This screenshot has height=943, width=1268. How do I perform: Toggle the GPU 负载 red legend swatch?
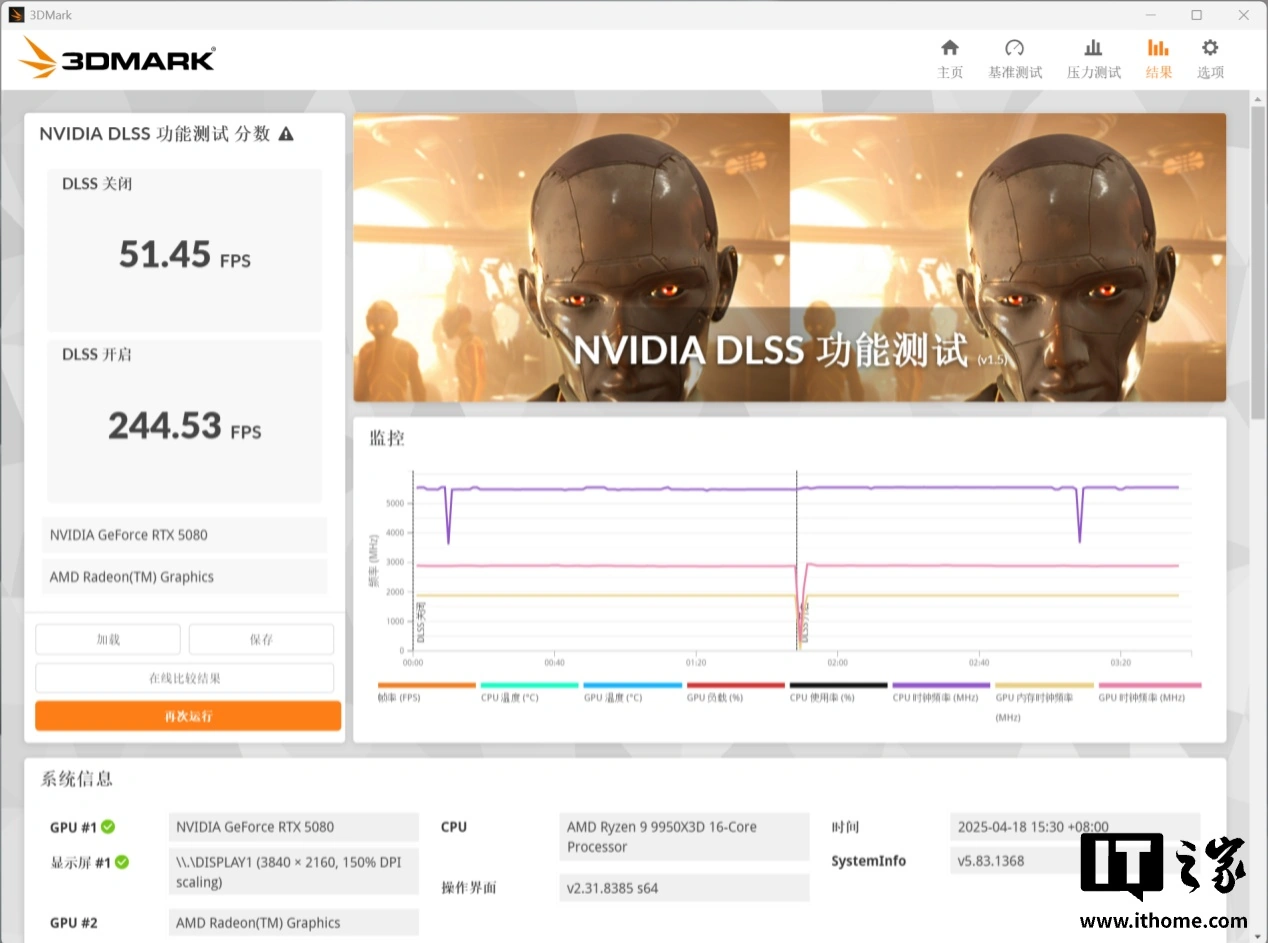(x=735, y=686)
